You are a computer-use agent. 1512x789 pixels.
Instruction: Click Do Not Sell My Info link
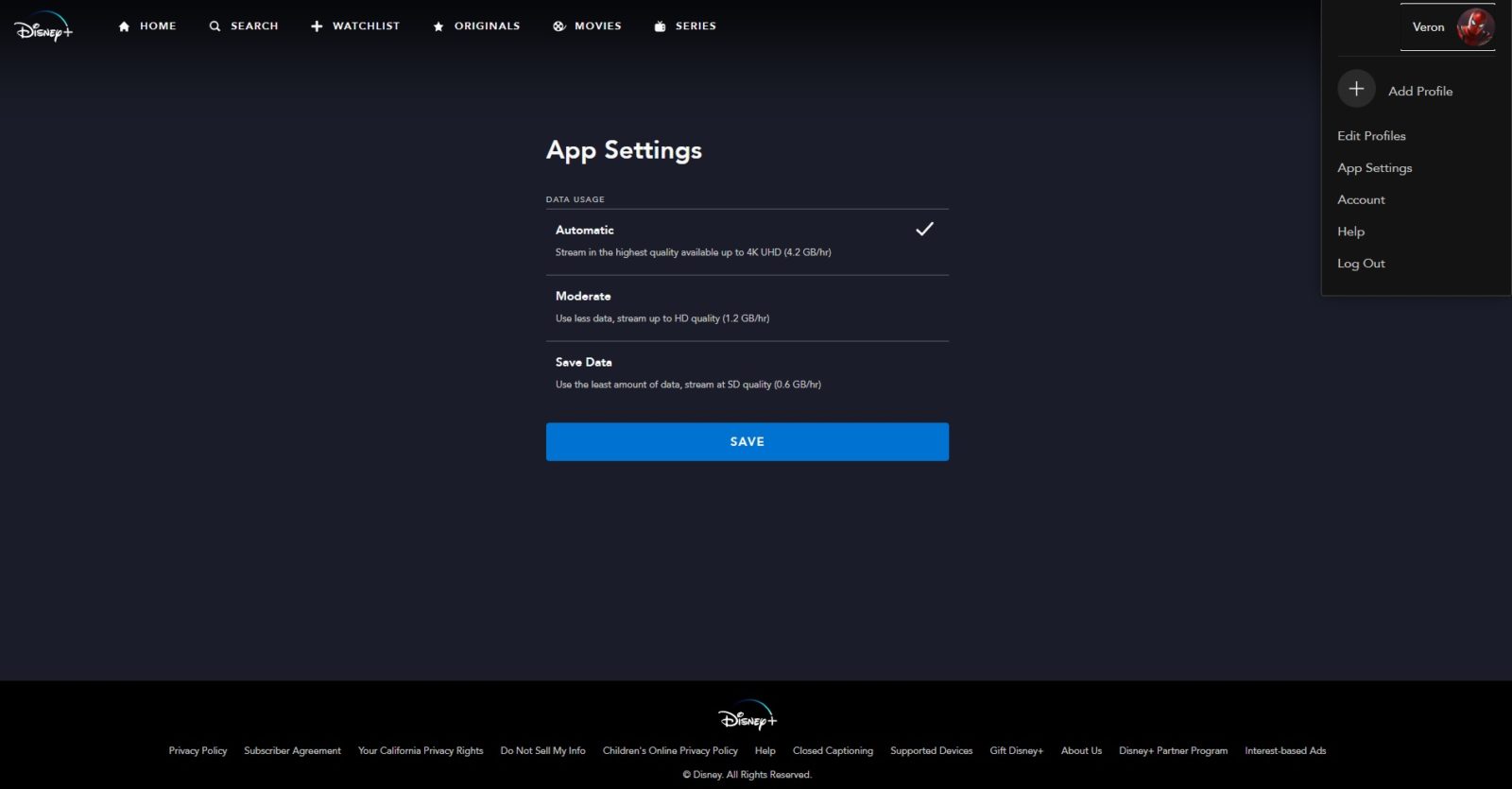coord(542,751)
